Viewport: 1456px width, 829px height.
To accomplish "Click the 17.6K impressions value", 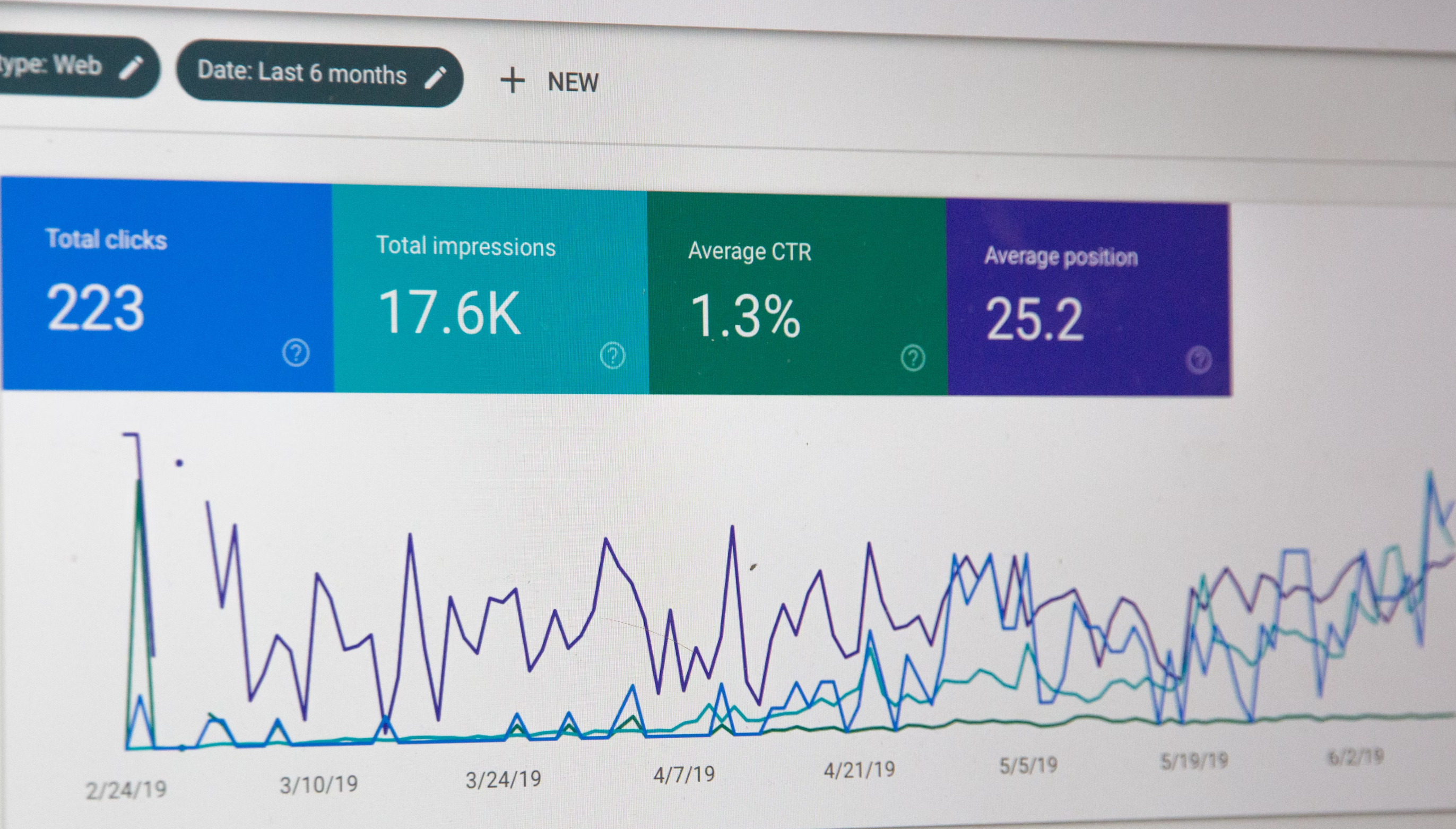I will point(449,313).
